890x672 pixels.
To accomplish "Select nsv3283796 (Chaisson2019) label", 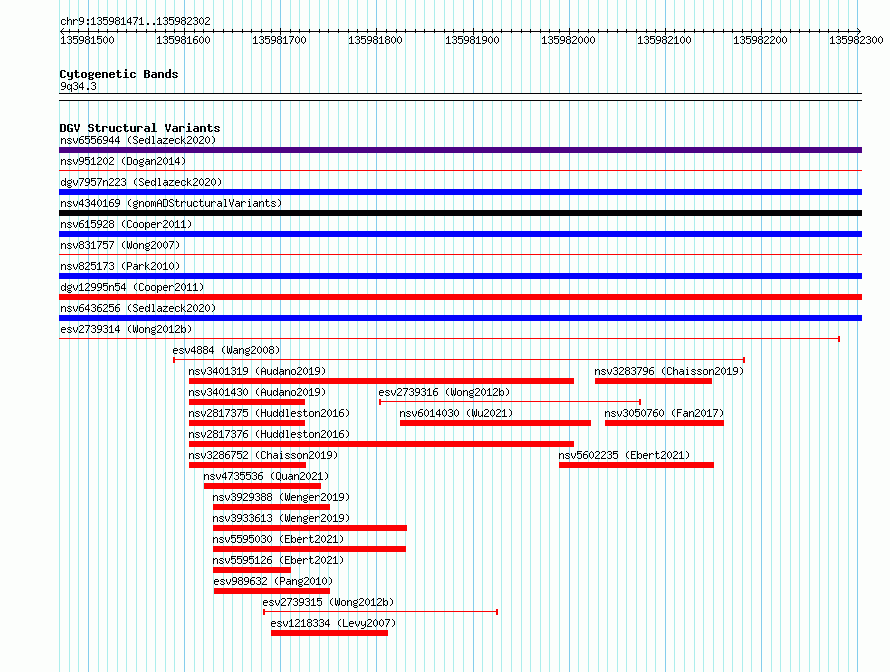I will coord(669,371).
